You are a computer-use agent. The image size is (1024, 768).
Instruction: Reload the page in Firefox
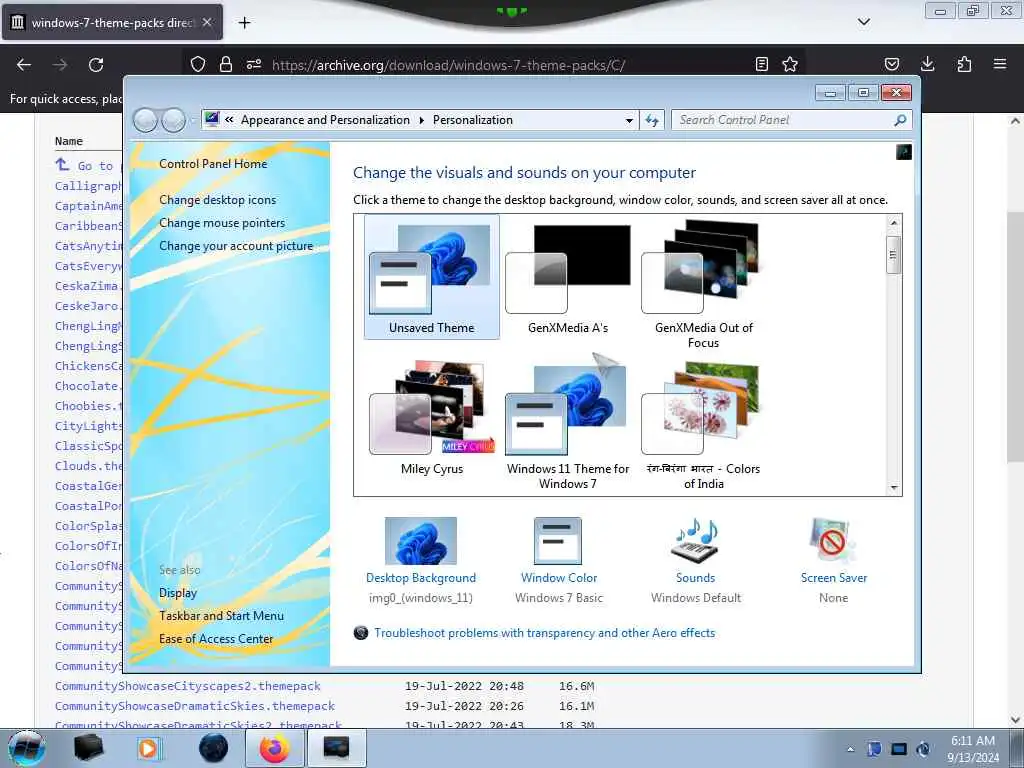click(96, 64)
